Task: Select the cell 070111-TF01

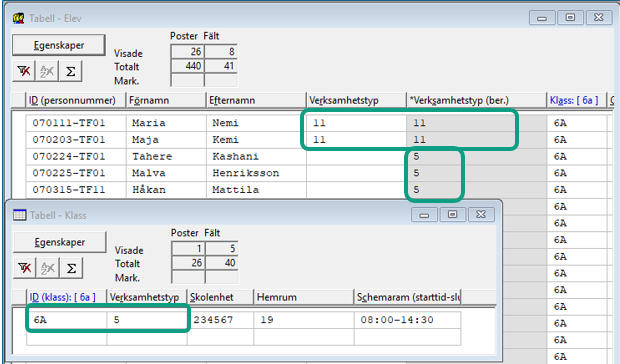Action: coord(76,123)
